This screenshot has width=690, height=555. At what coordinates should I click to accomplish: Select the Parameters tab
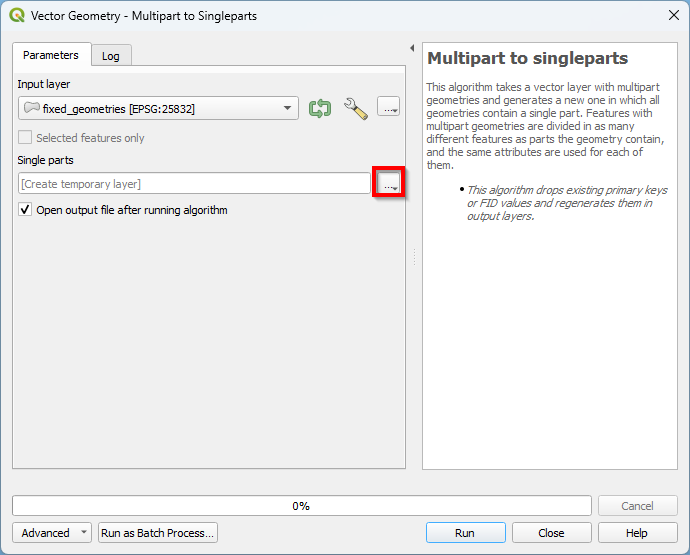pos(51,55)
